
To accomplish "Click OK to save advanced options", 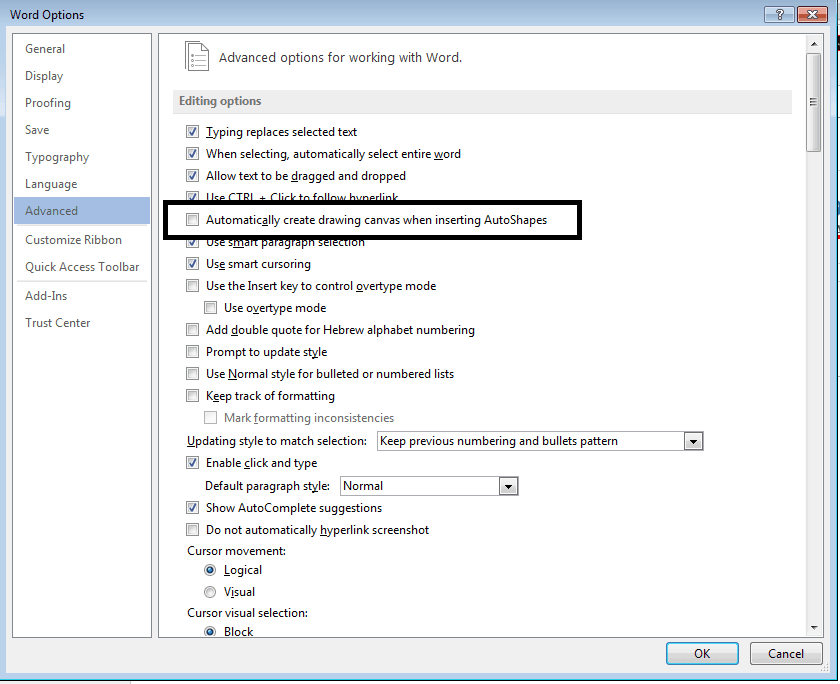I will 702,653.
